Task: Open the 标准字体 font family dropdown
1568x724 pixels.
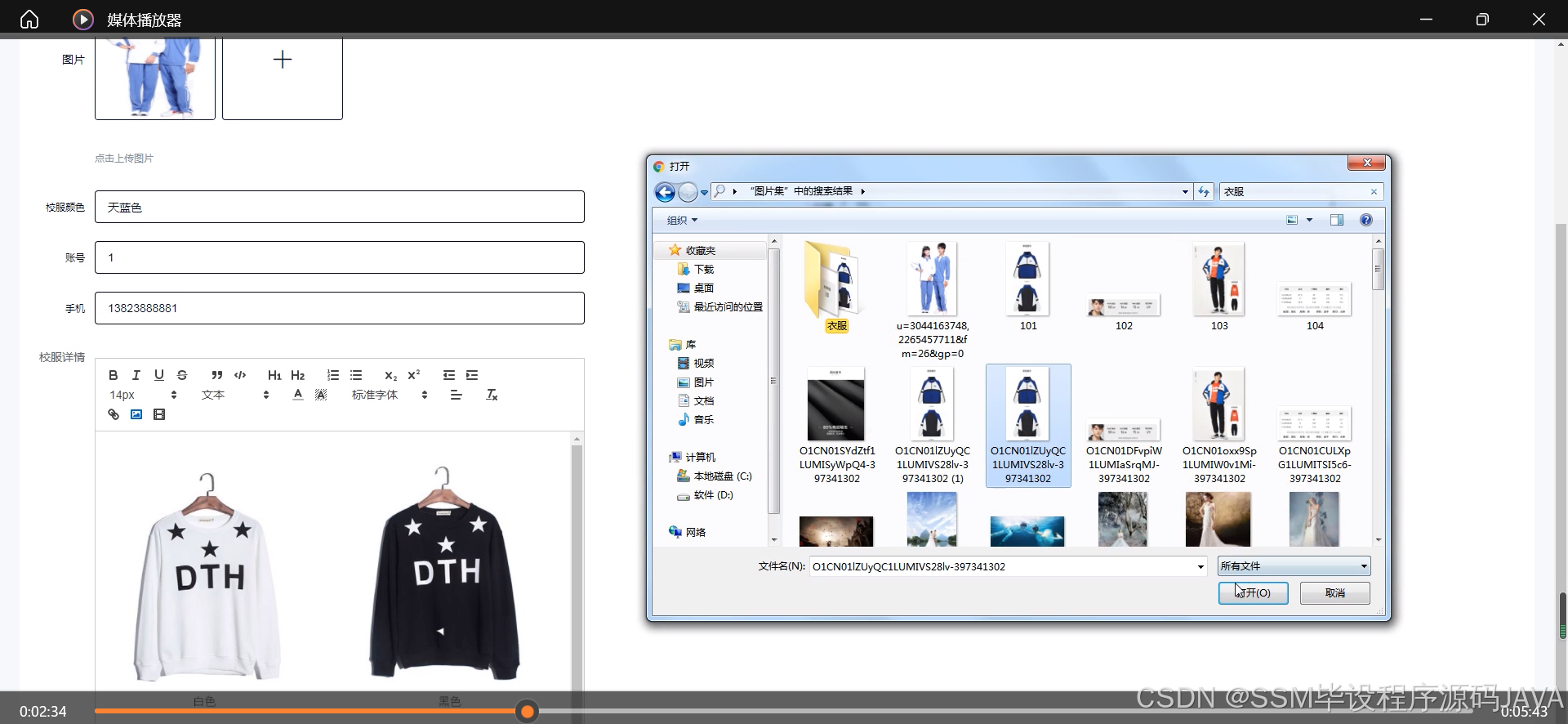Action: click(x=390, y=395)
